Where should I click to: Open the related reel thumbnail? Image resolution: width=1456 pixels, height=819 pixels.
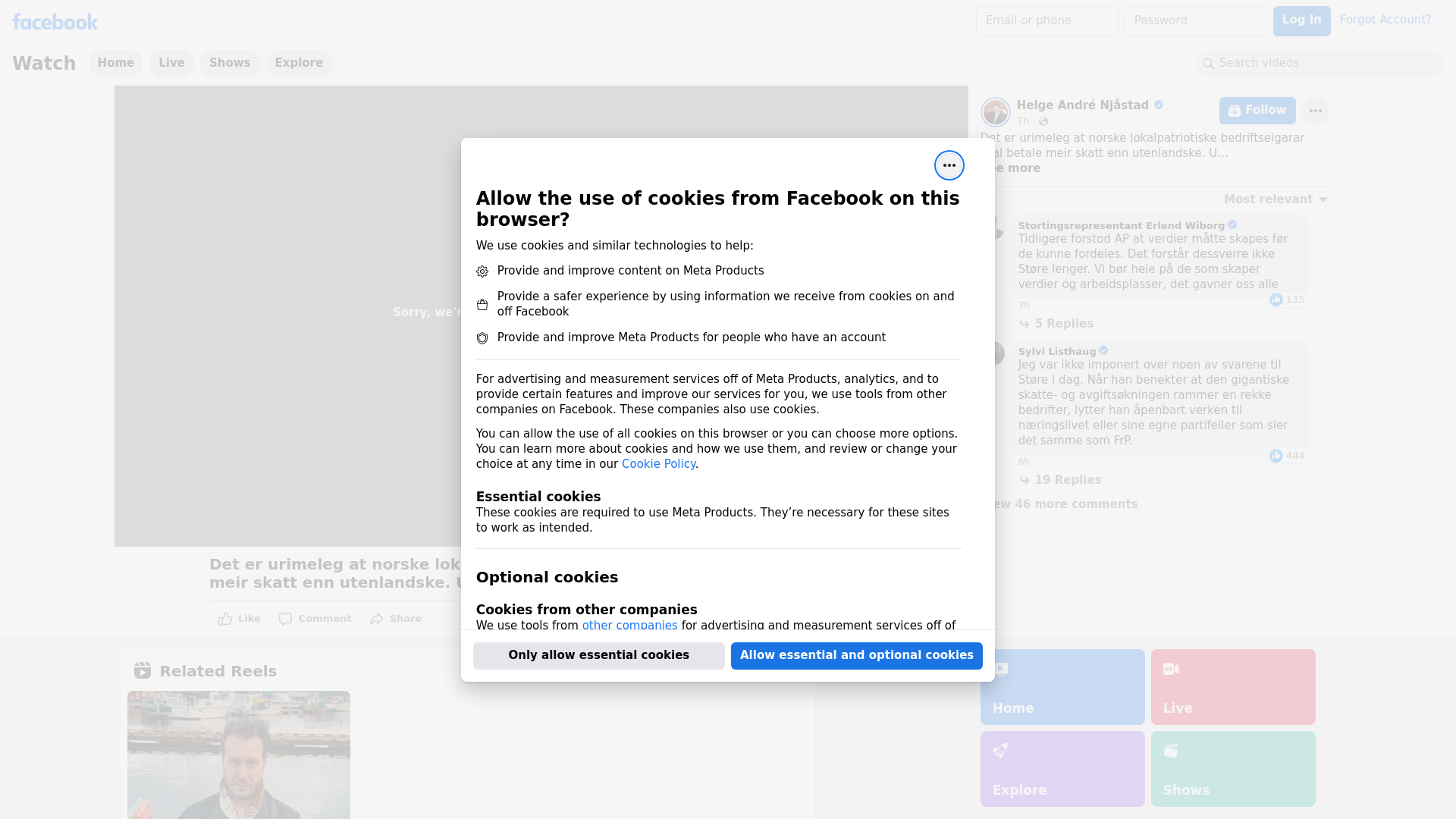[x=239, y=755]
